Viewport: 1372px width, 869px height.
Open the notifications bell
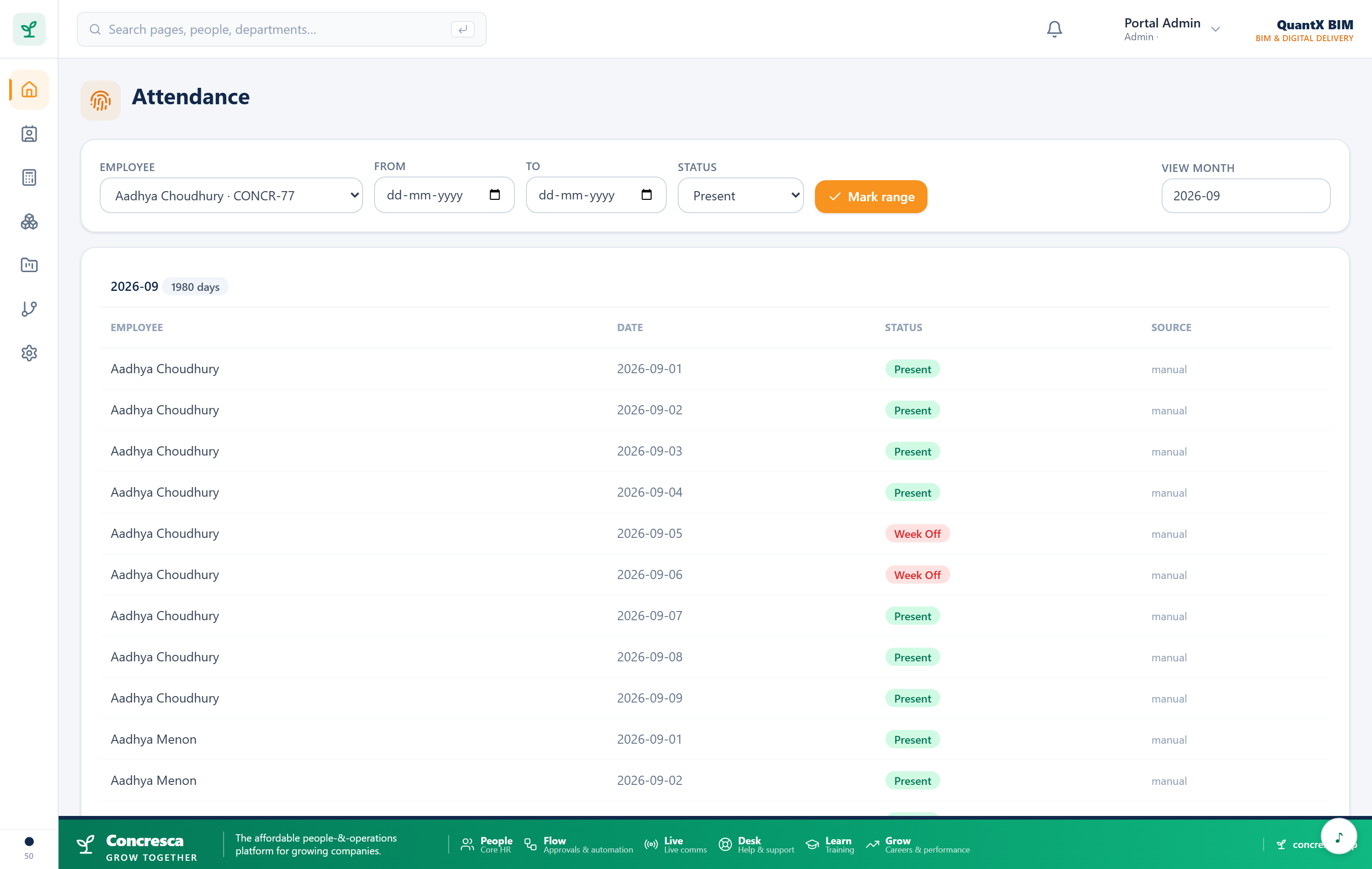(x=1054, y=29)
